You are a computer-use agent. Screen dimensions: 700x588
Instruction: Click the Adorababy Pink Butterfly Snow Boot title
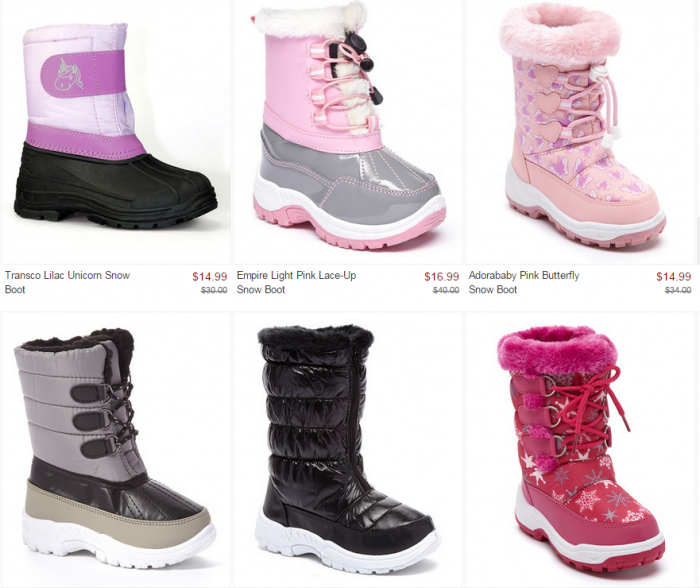tap(524, 282)
